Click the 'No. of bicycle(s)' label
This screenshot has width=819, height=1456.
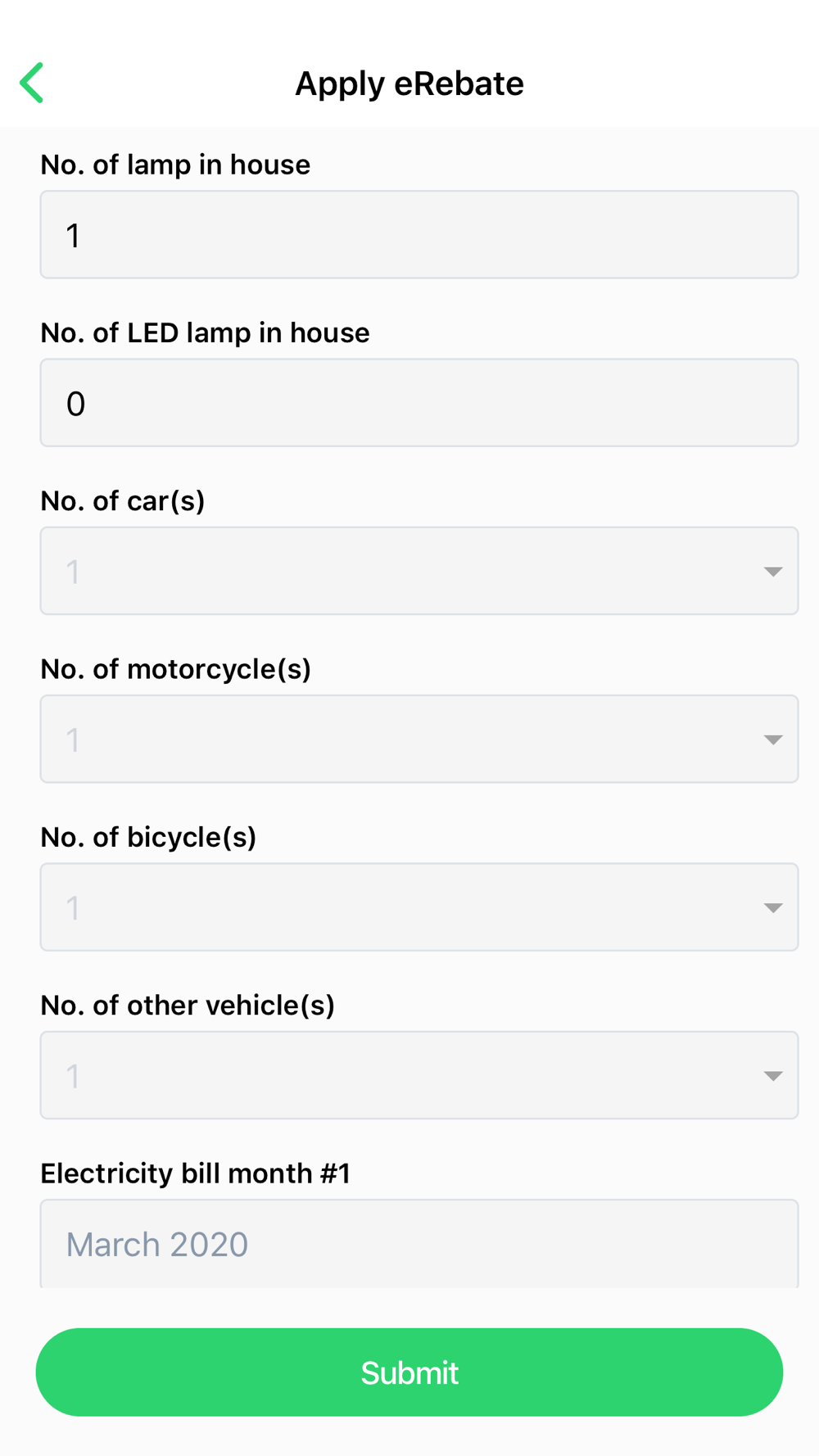tap(148, 837)
